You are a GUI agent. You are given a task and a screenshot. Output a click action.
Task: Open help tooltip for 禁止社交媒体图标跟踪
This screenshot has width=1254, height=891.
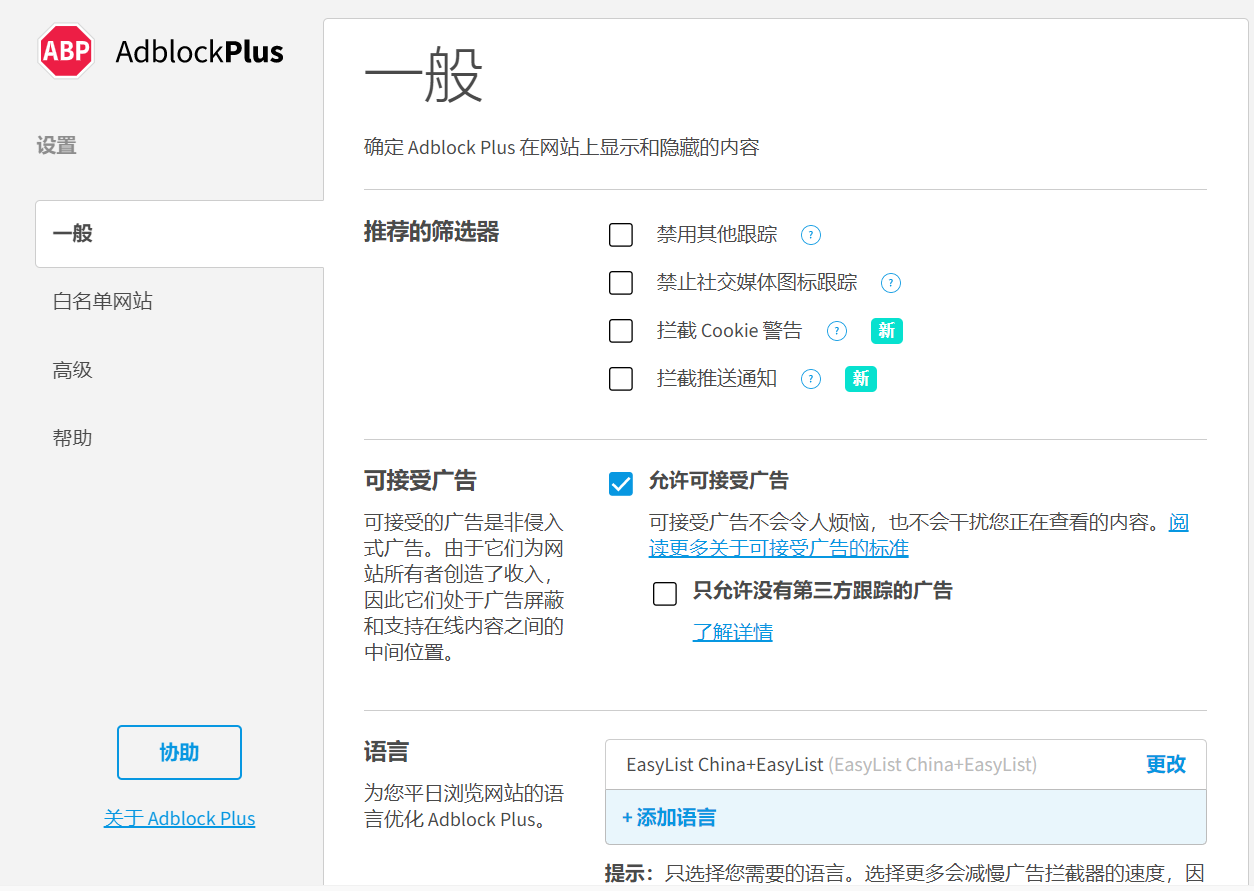click(891, 283)
